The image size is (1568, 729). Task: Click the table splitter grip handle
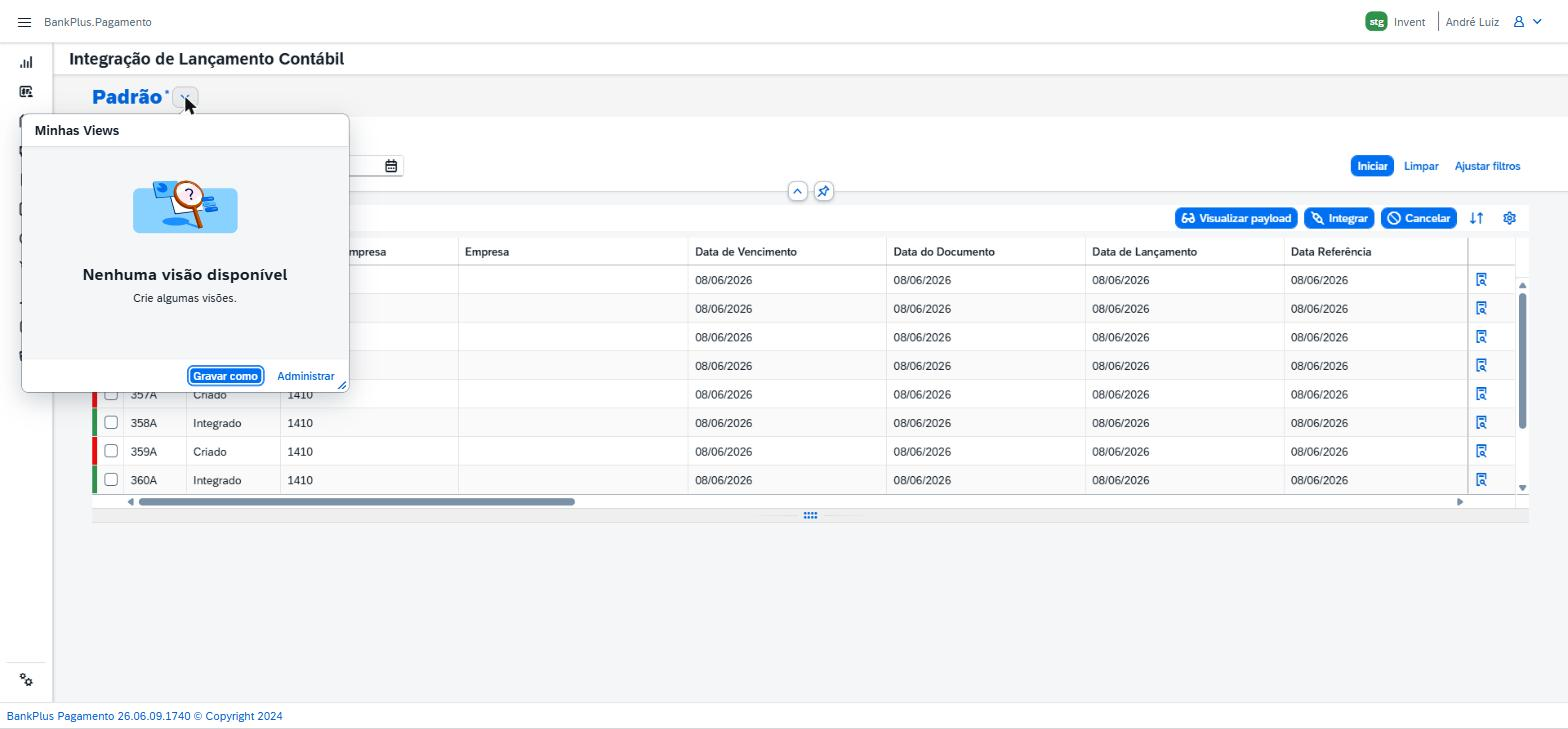(x=810, y=516)
